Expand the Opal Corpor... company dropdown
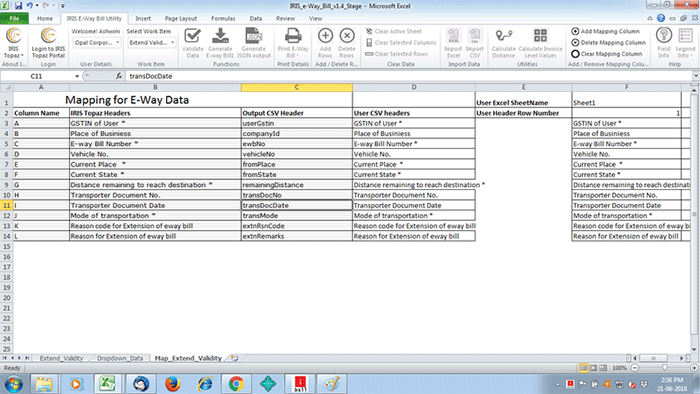Image resolution: width=700 pixels, height=394 pixels. point(117,42)
